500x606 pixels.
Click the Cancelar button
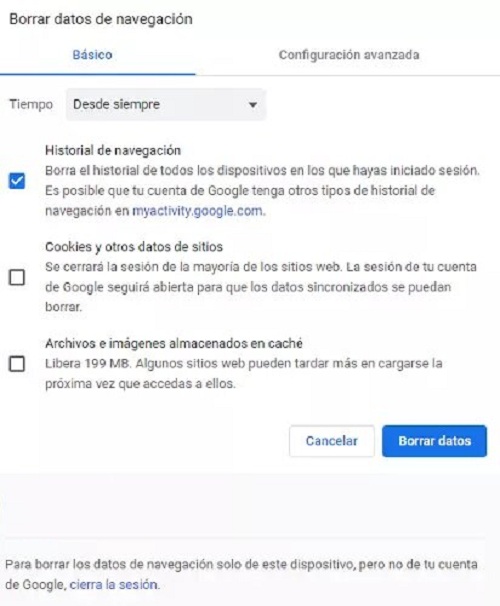click(332, 441)
